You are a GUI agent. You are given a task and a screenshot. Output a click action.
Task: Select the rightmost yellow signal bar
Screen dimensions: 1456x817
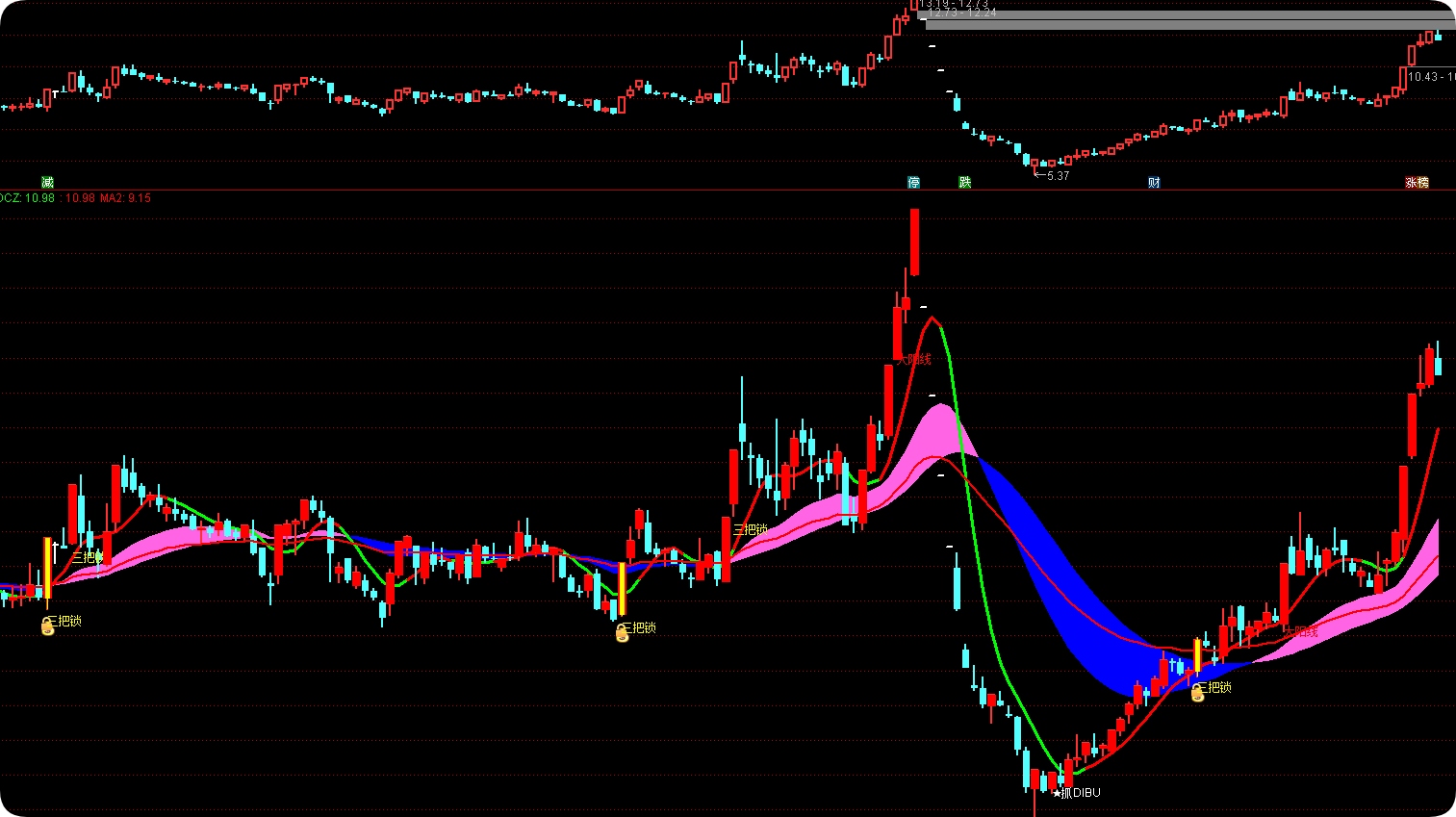[1197, 655]
